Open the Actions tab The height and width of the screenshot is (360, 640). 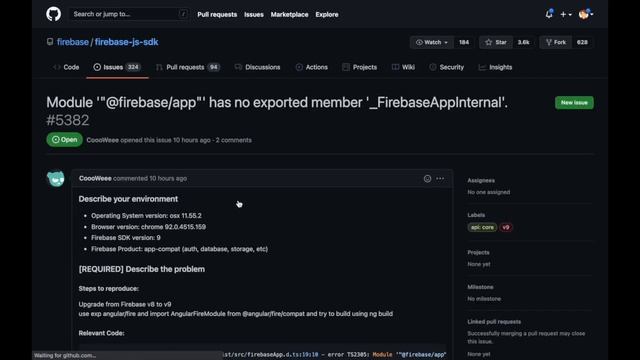(x=312, y=67)
